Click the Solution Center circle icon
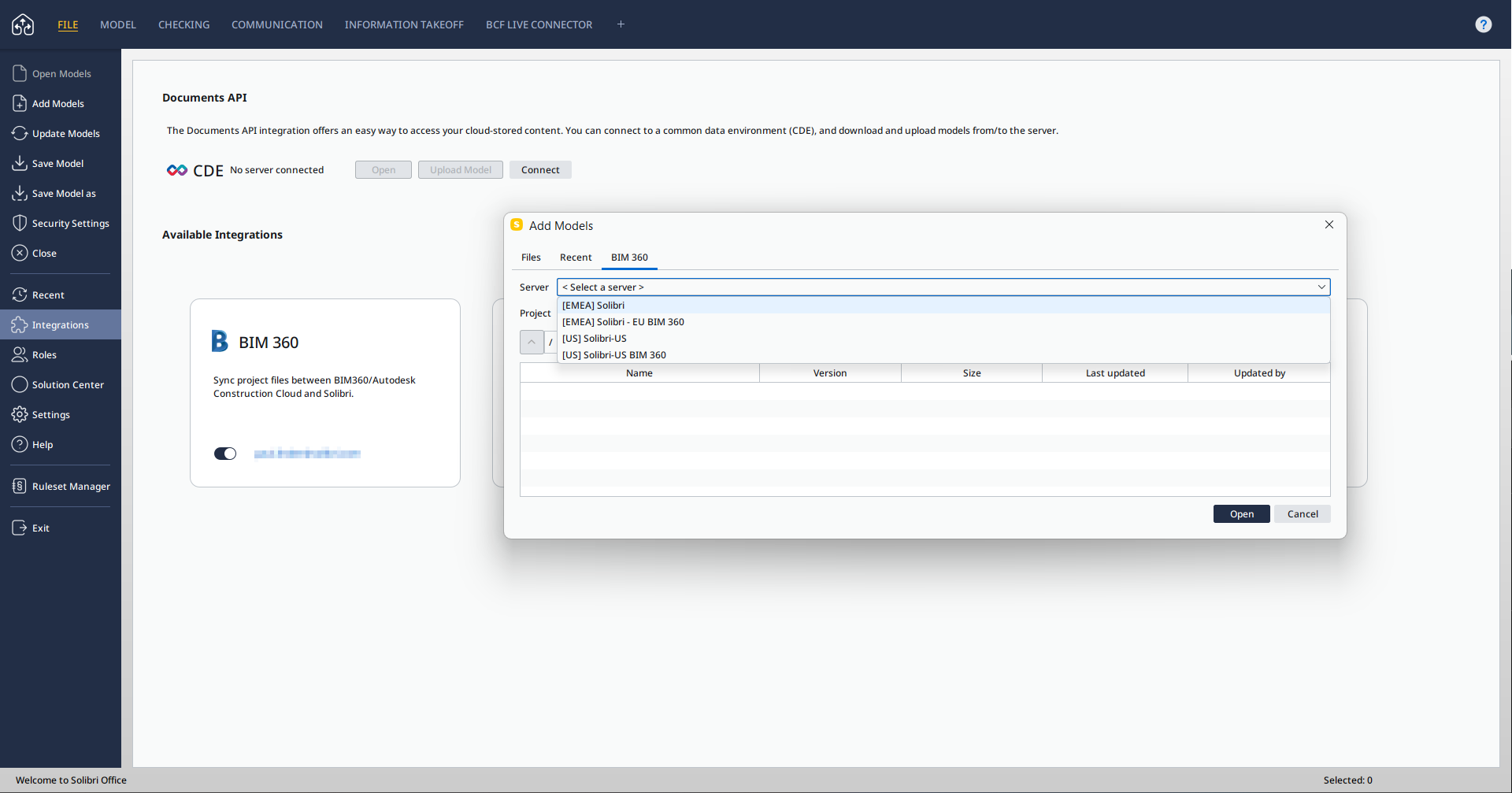The width and height of the screenshot is (1512, 793). (x=20, y=384)
